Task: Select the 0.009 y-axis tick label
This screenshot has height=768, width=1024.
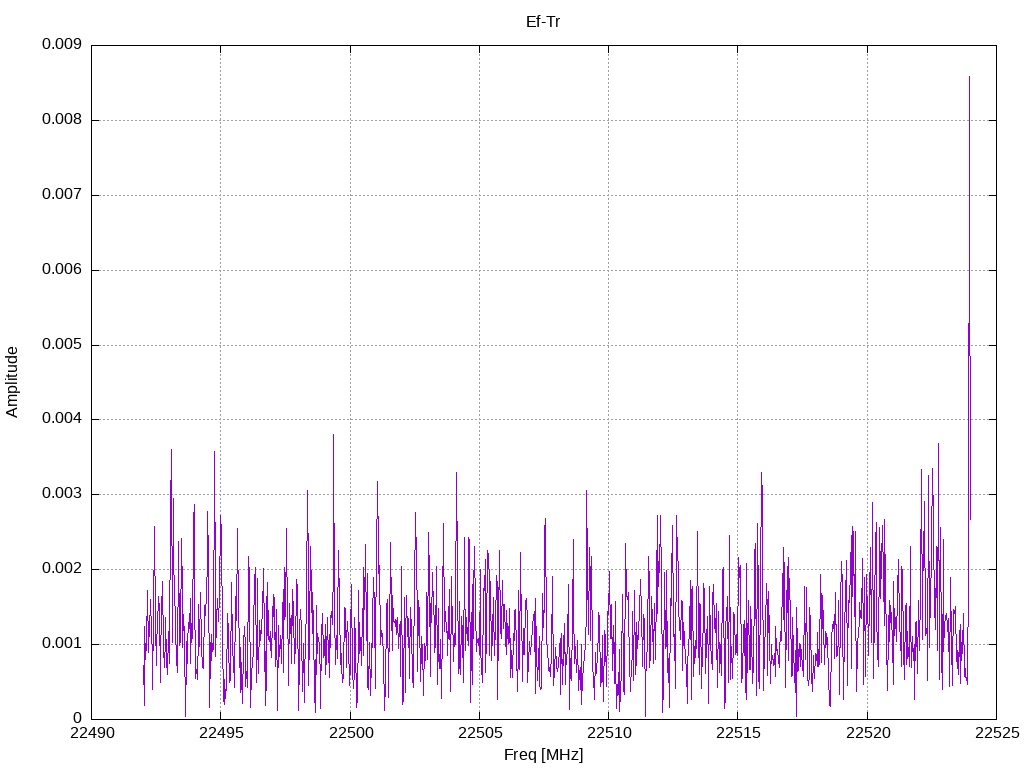Action: (x=61, y=45)
